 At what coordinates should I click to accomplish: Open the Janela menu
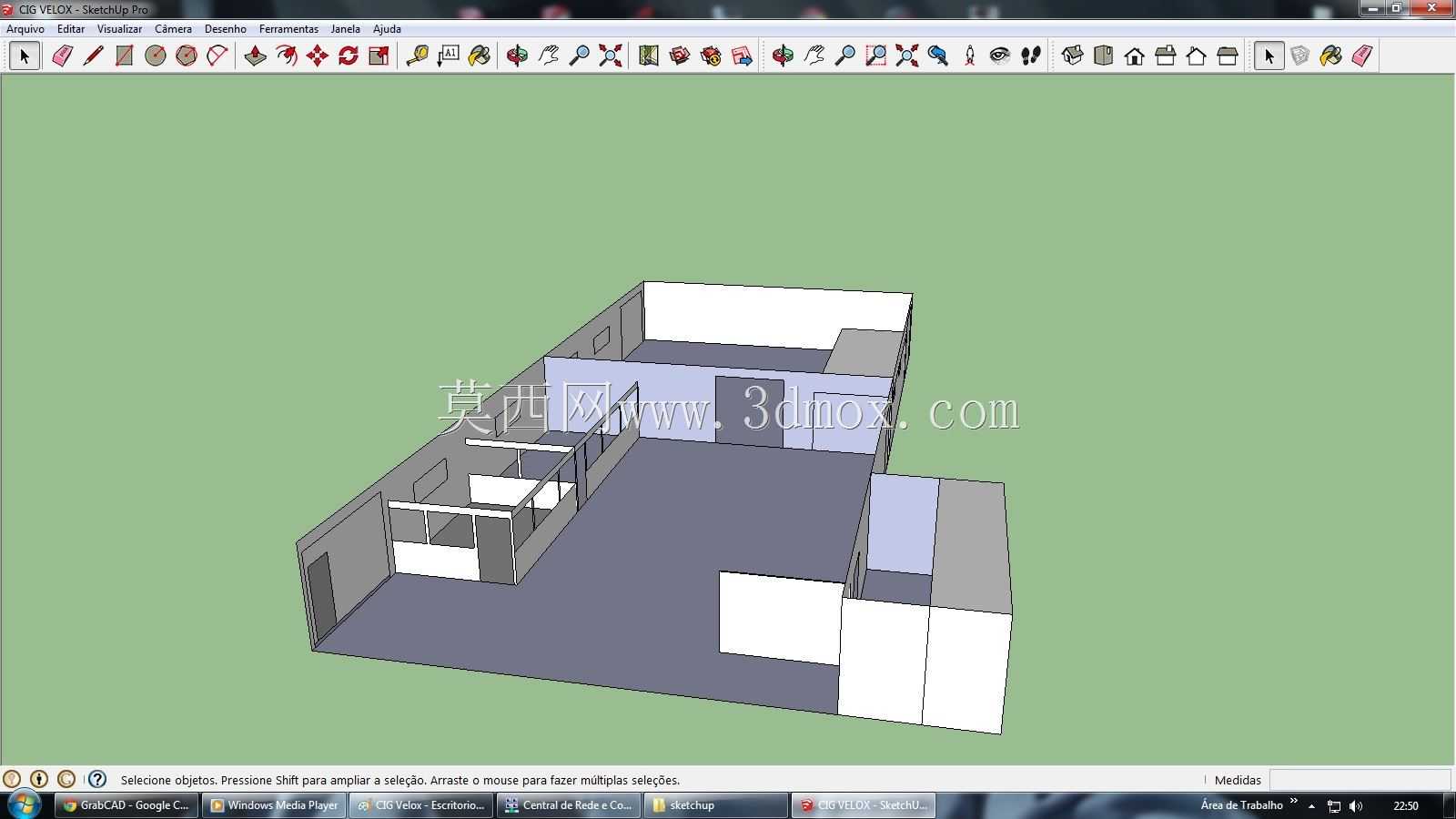345,29
